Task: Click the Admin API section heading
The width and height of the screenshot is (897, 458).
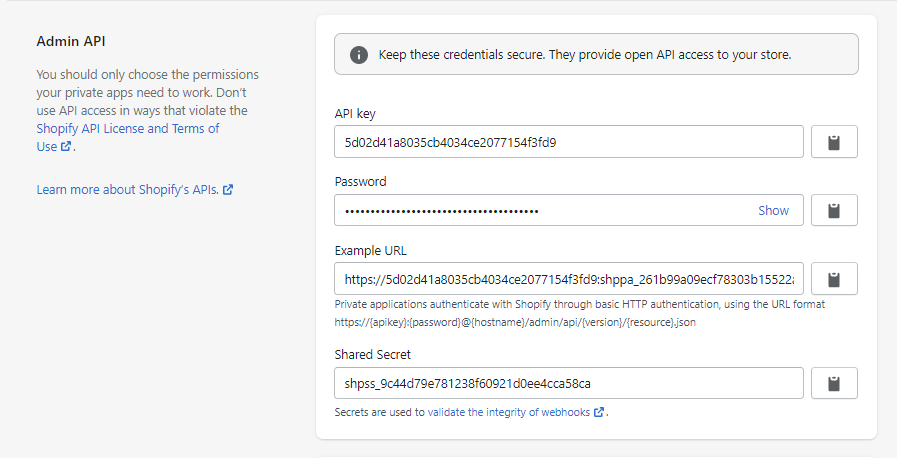Action: click(71, 41)
